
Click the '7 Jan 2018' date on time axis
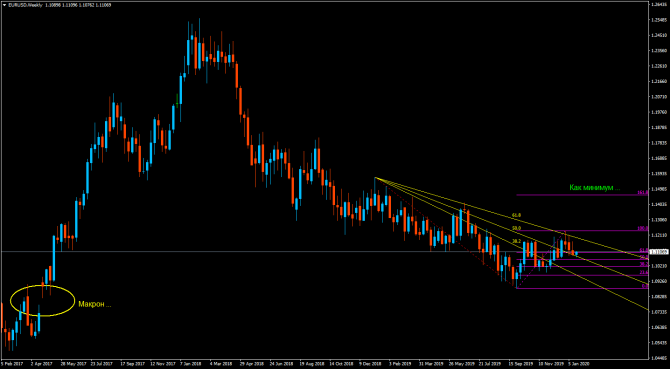coord(191,364)
